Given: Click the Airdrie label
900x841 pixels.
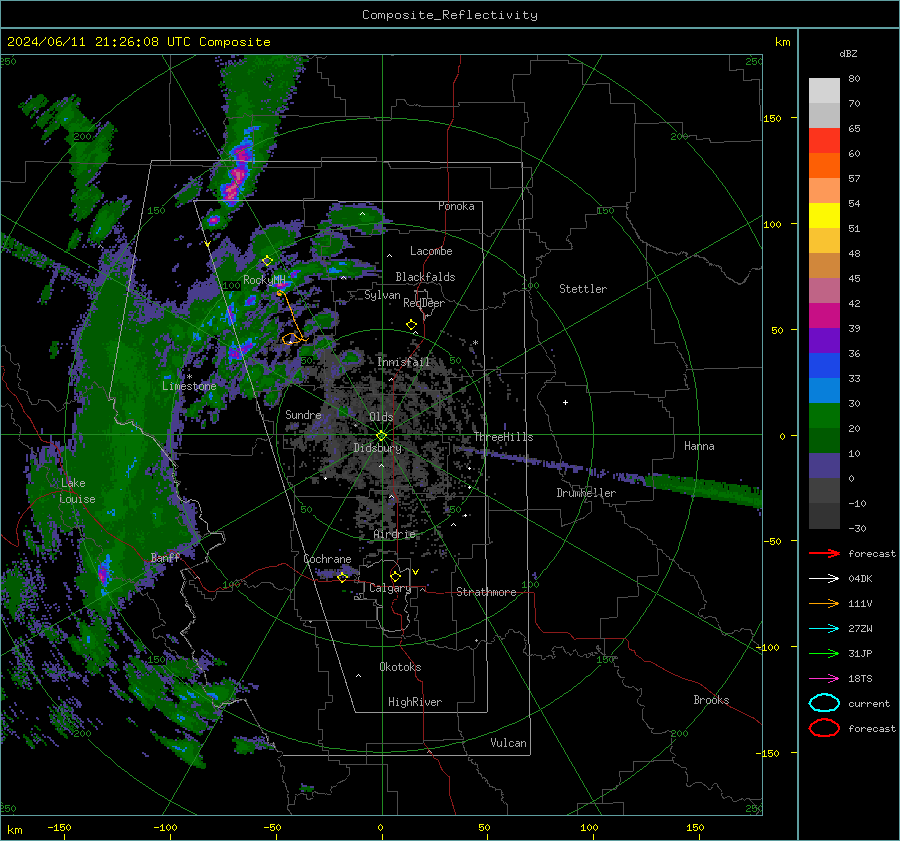Looking at the screenshot, I should point(394,534).
